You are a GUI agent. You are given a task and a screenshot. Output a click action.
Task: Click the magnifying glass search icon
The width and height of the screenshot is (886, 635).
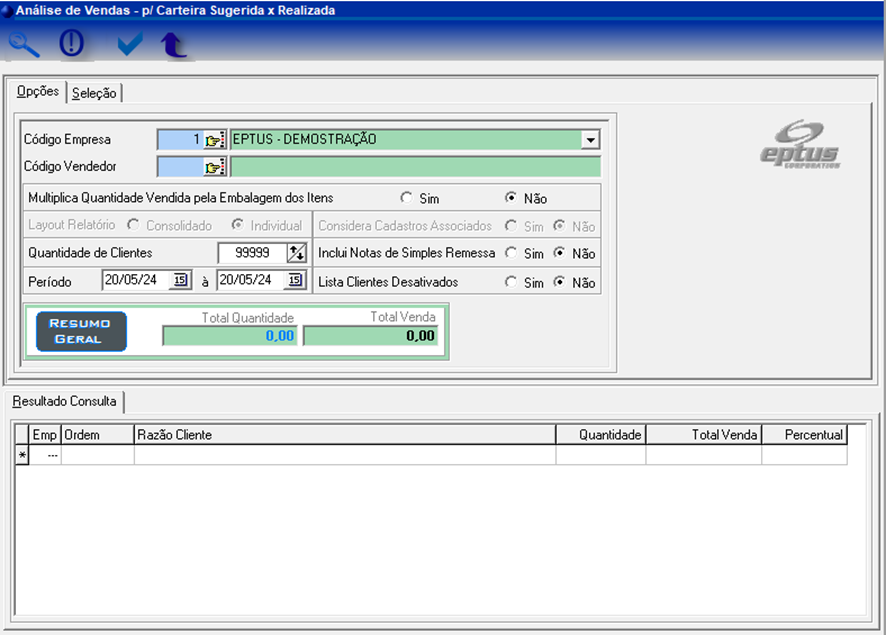click(x=25, y=44)
